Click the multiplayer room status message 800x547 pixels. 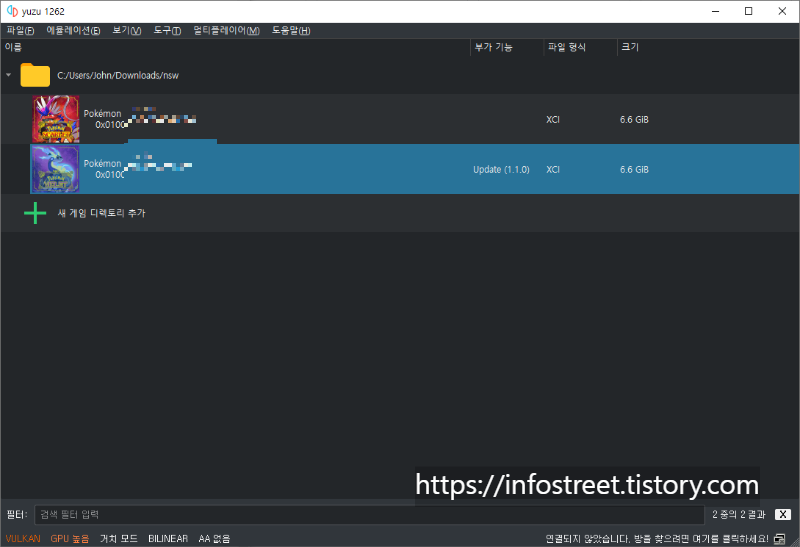[657, 539]
